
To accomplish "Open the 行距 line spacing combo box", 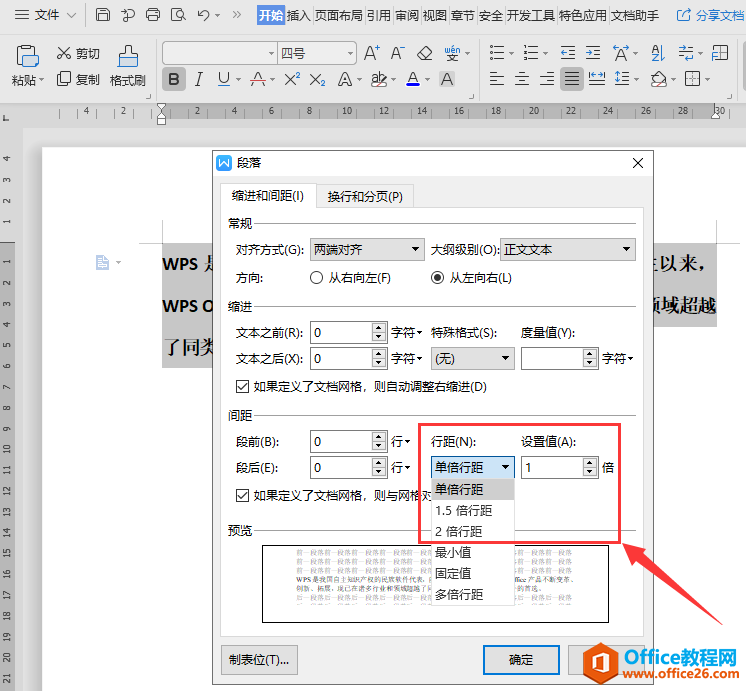I will pos(472,467).
